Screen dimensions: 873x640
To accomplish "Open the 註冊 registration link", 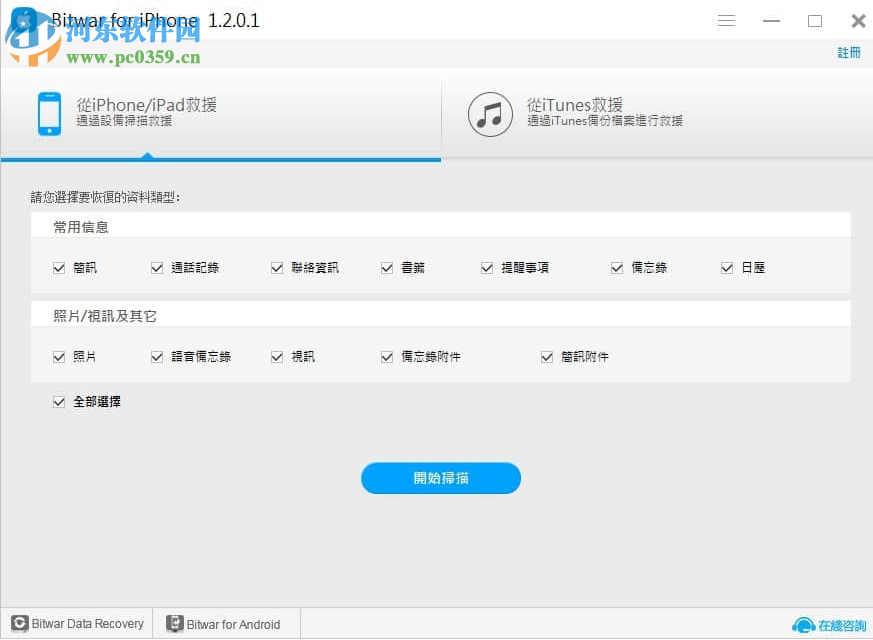I will pos(848,52).
